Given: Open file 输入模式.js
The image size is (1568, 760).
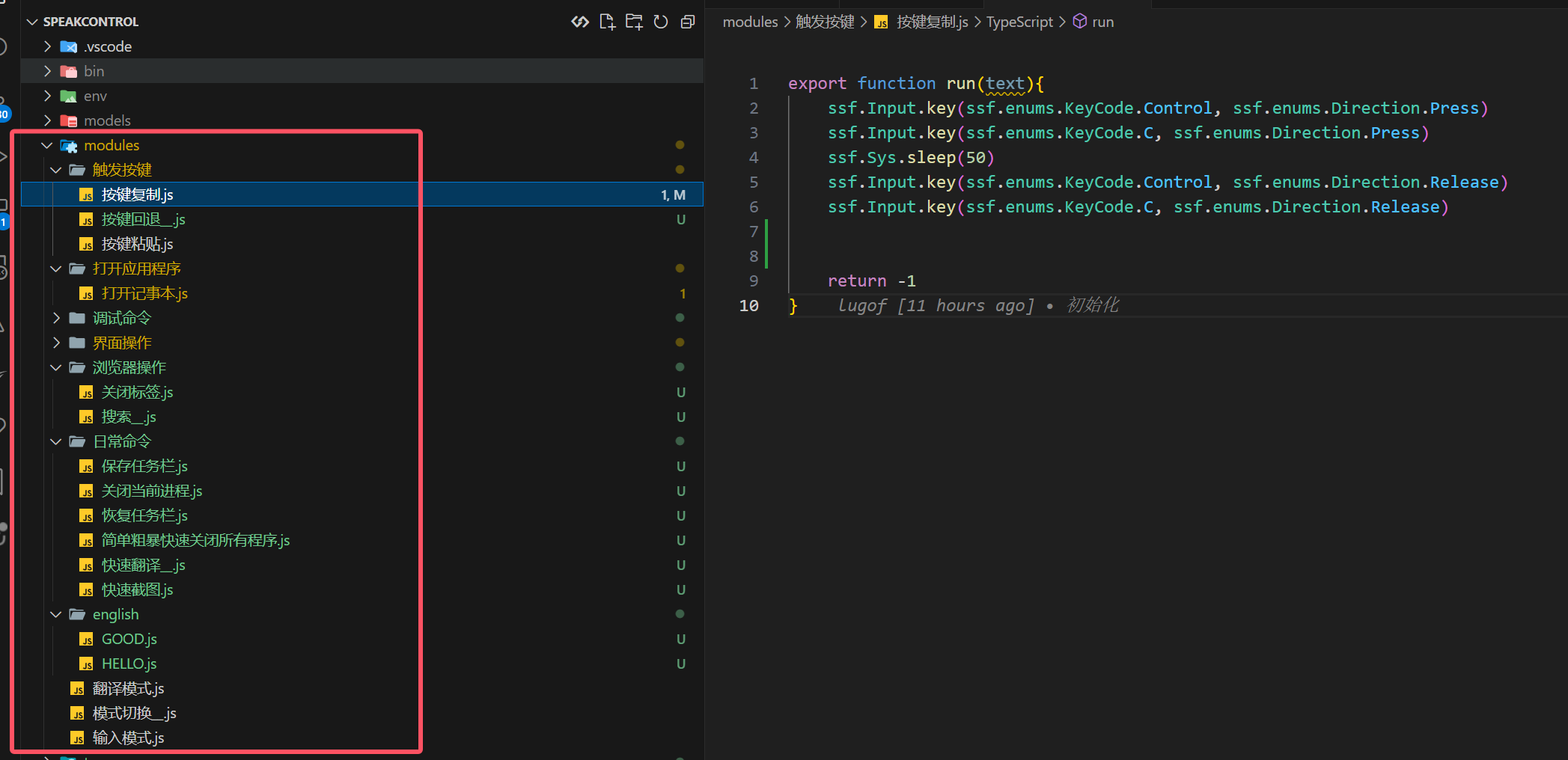Looking at the screenshot, I should (362, 738).
